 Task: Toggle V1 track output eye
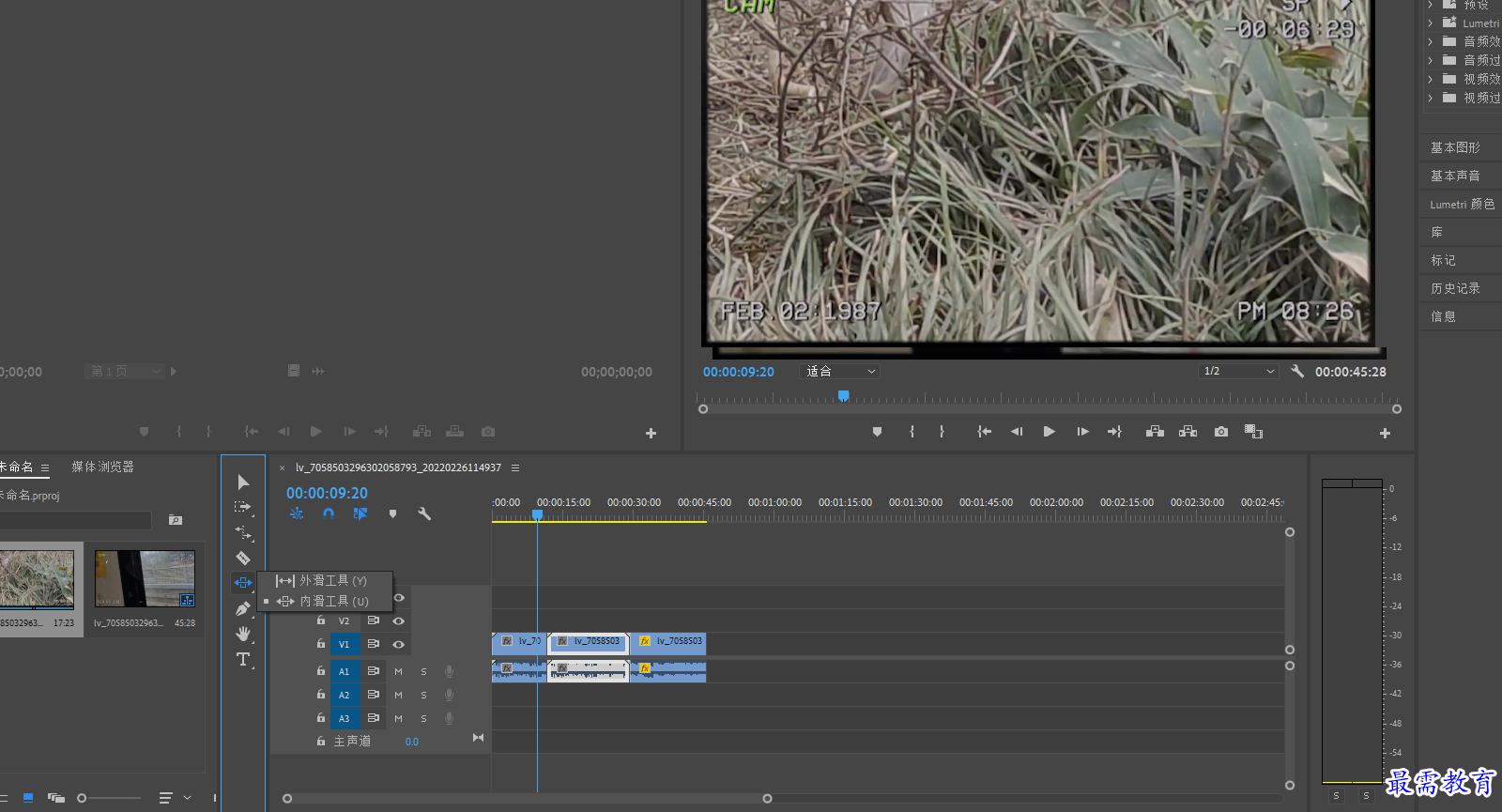398,644
